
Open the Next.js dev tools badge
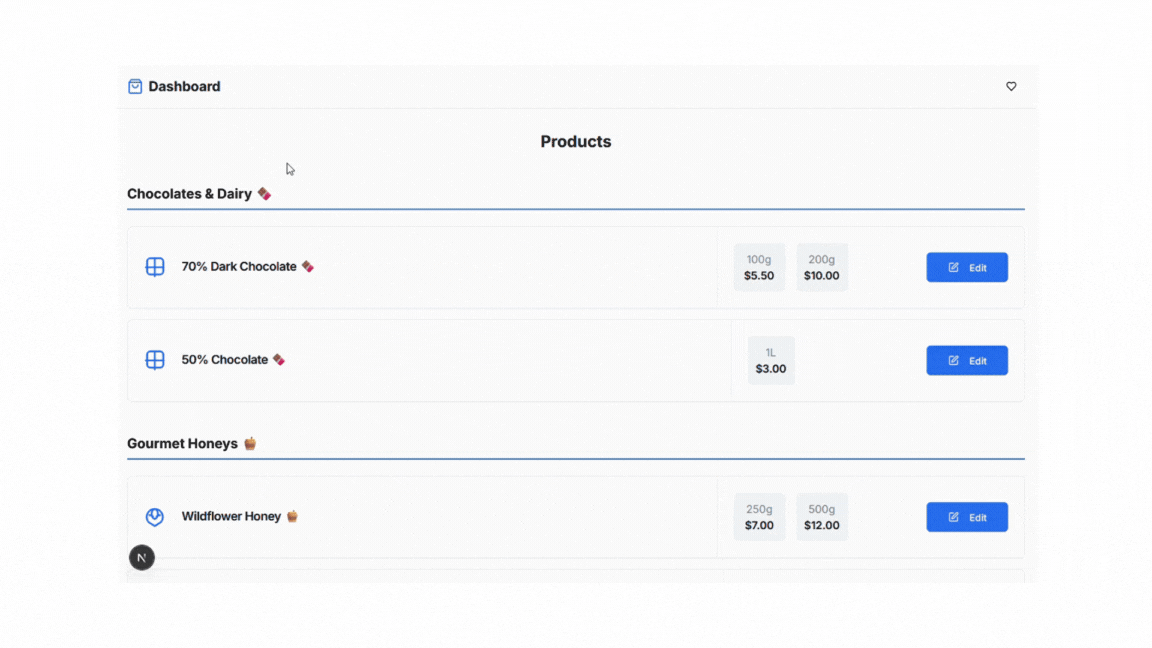click(x=142, y=558)
